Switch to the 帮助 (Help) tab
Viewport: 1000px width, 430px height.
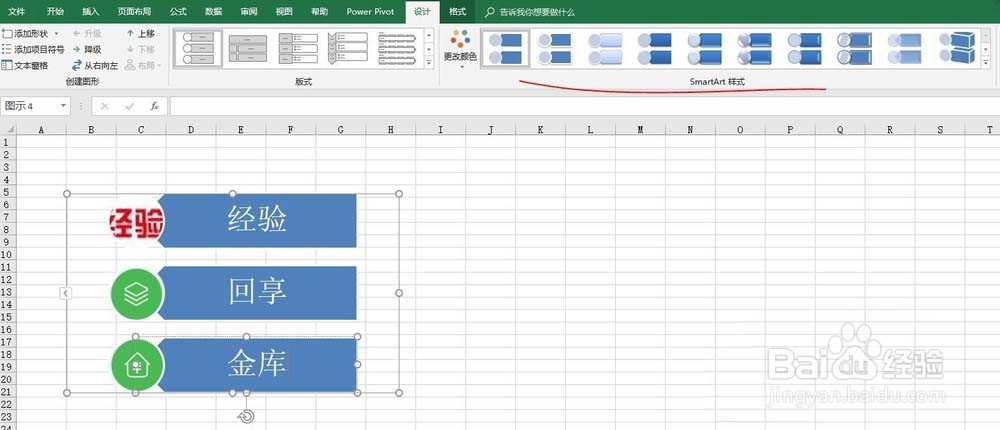[319, 11]
